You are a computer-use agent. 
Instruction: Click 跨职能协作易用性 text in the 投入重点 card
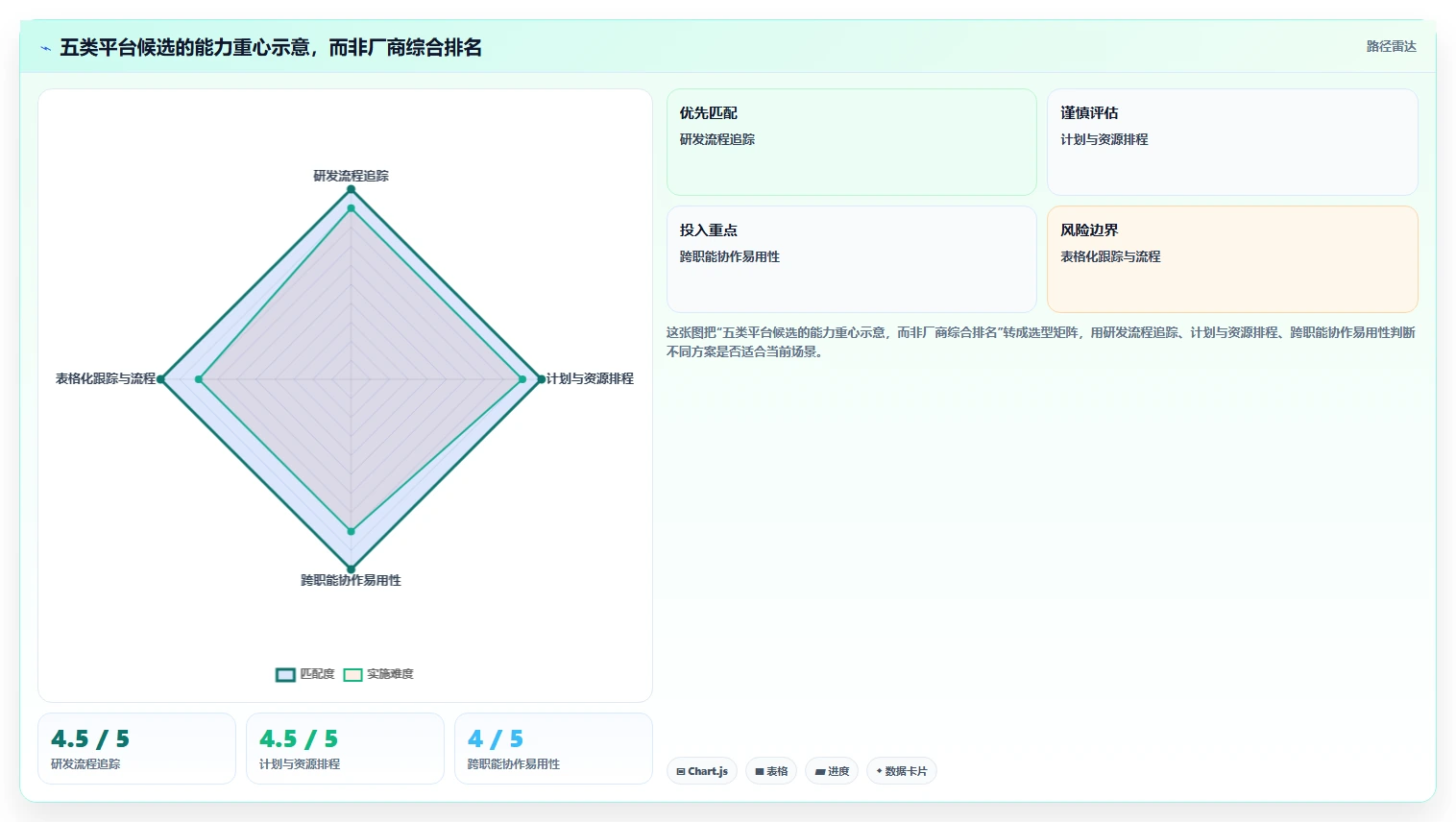pos(730,256)
